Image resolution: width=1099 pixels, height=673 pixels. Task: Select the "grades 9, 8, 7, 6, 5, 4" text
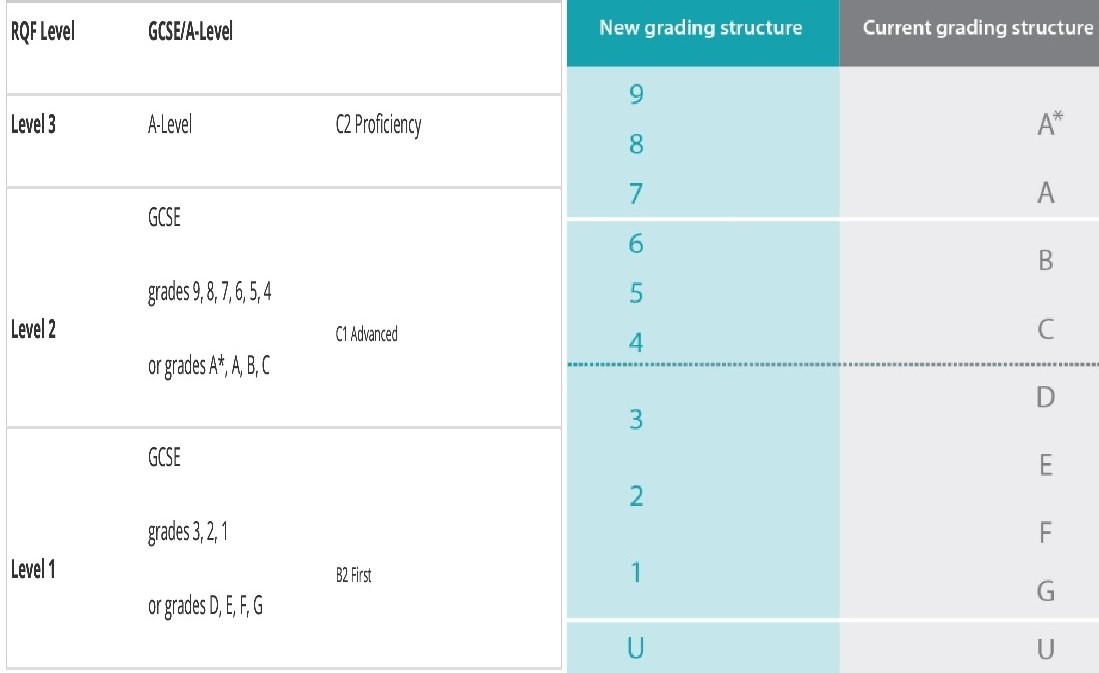point(209,293)
